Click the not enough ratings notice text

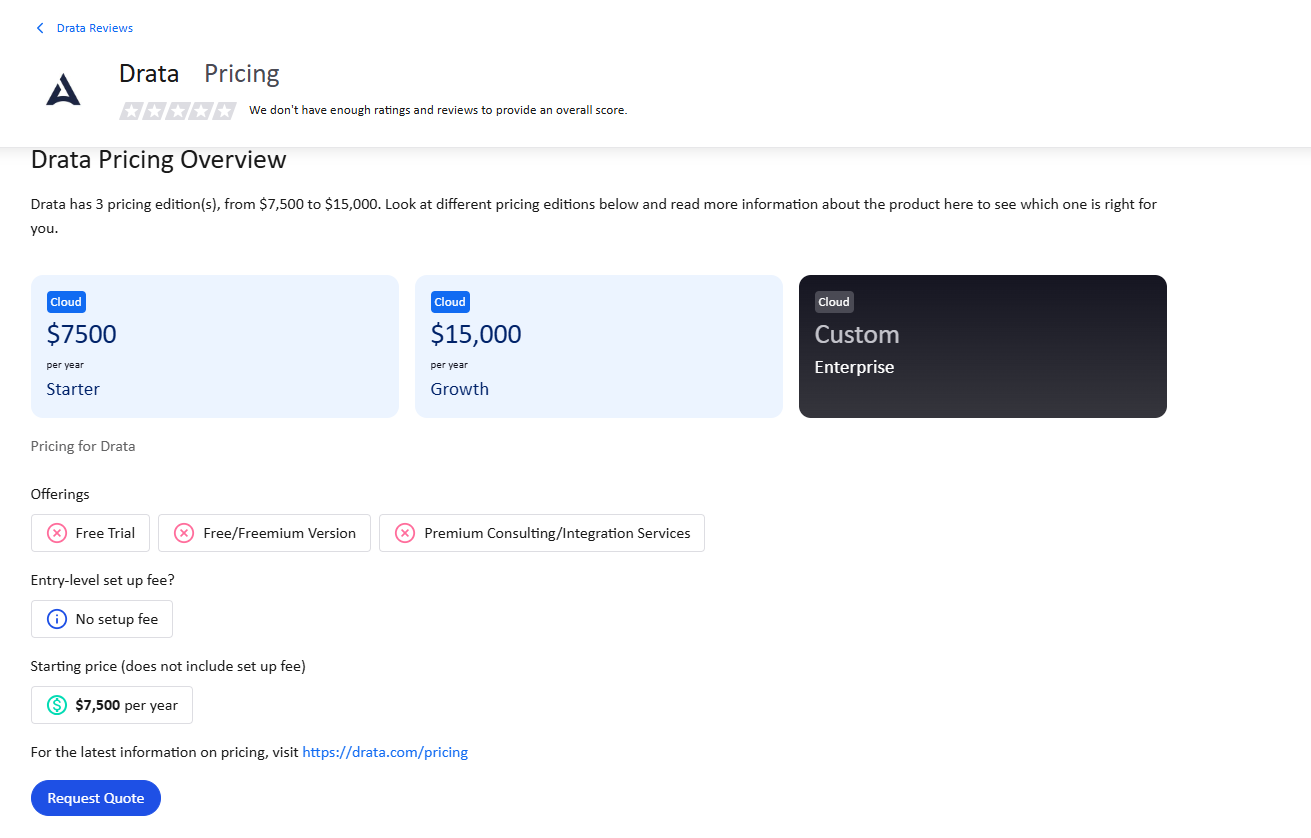[x=438, y=110]
